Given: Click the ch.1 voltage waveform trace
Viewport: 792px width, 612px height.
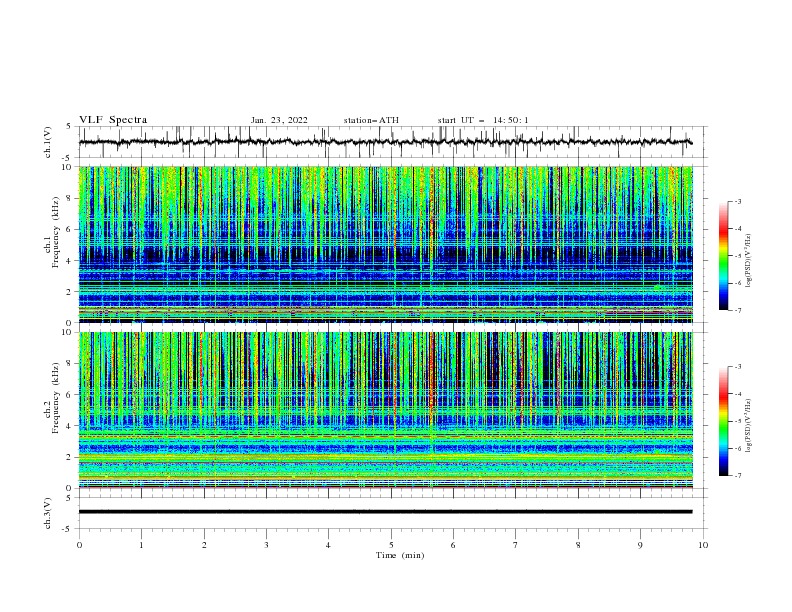Looking at the screenshot, I should coord(385,142).
